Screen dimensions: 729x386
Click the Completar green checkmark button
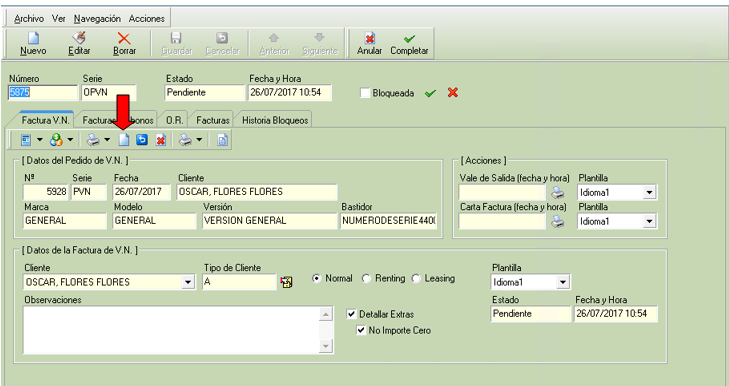click(x=409, y=44)
